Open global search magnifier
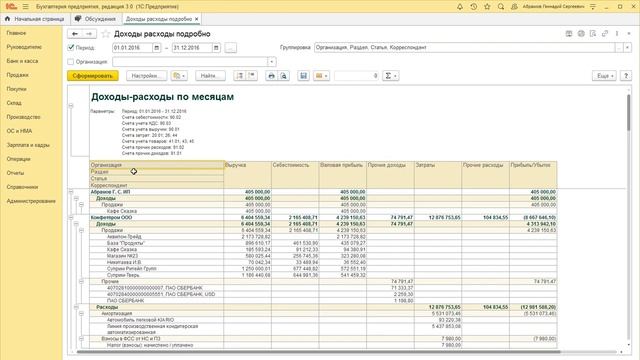 [501, 7]
